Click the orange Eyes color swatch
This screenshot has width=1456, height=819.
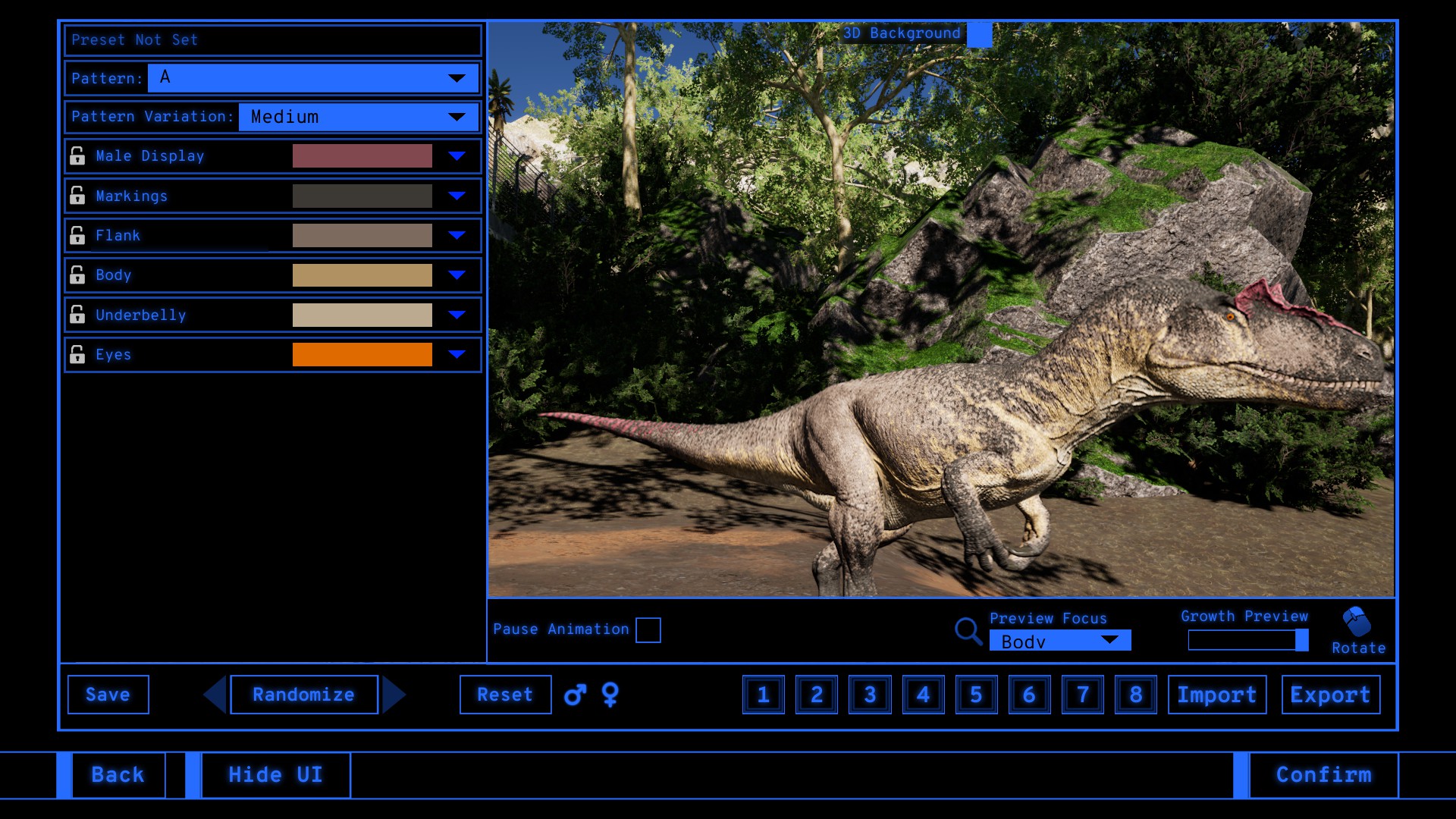[x=362, y=354]
